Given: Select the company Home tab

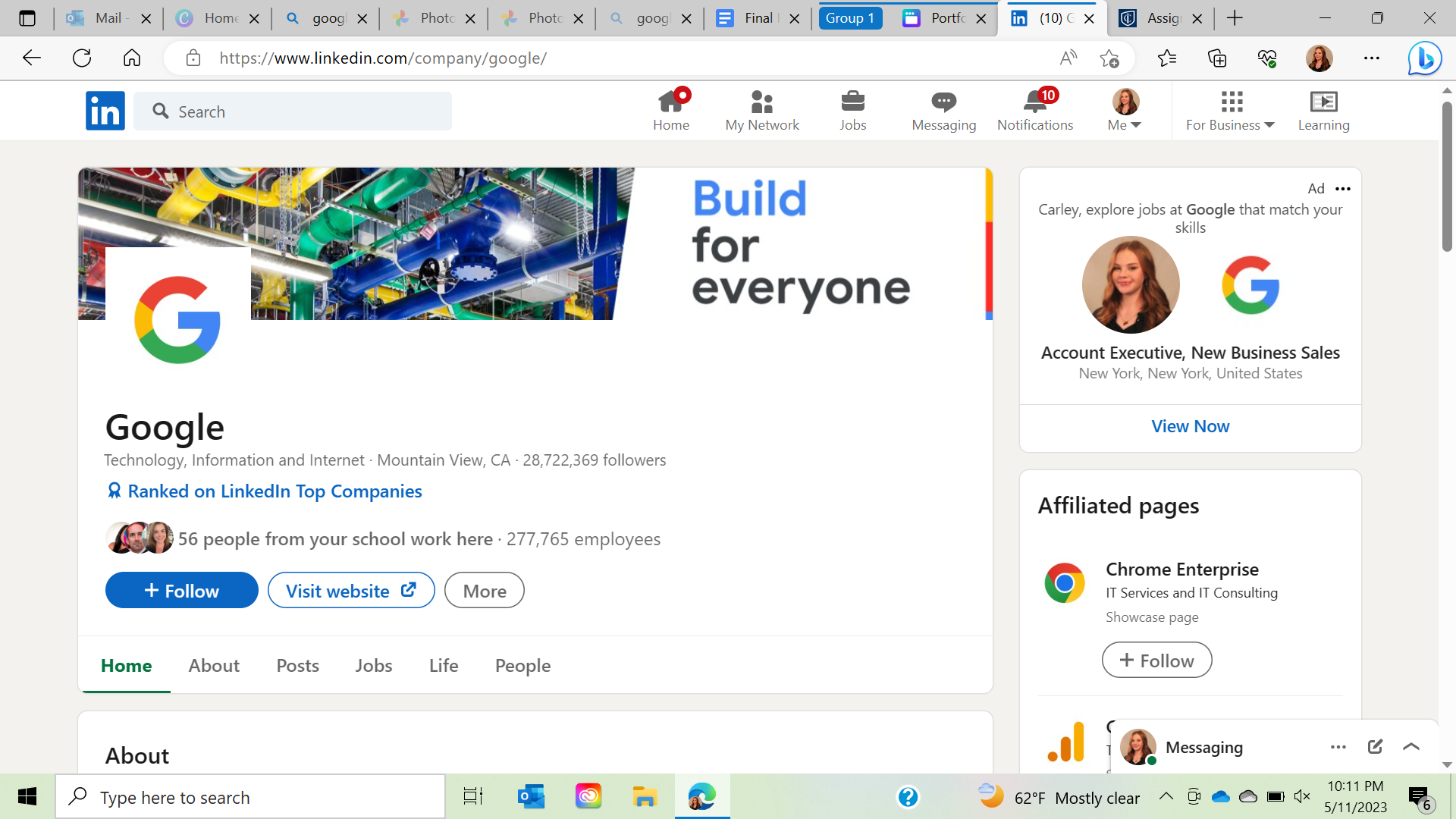Looking at the screenshot, I should pos(126,665).
